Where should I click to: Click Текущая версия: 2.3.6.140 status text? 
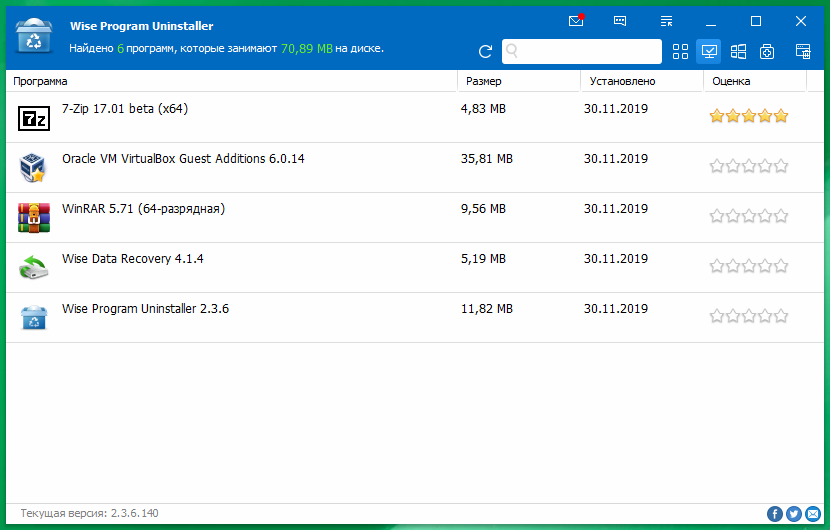(89, 513)
